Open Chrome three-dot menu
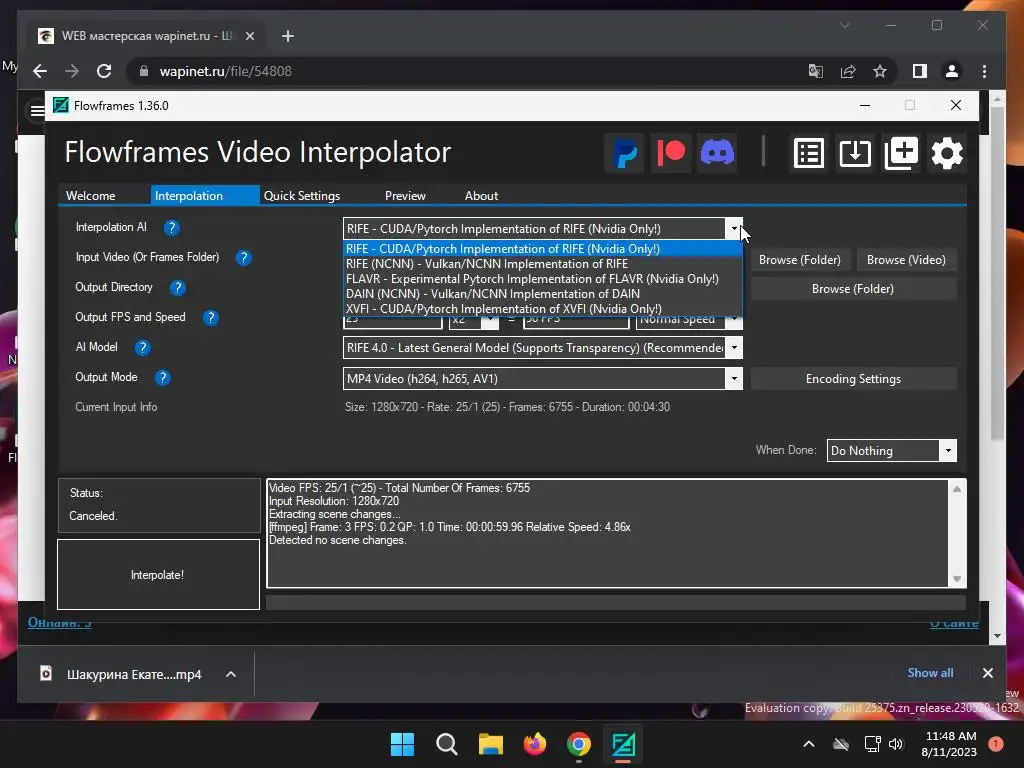 pos(984,71)
